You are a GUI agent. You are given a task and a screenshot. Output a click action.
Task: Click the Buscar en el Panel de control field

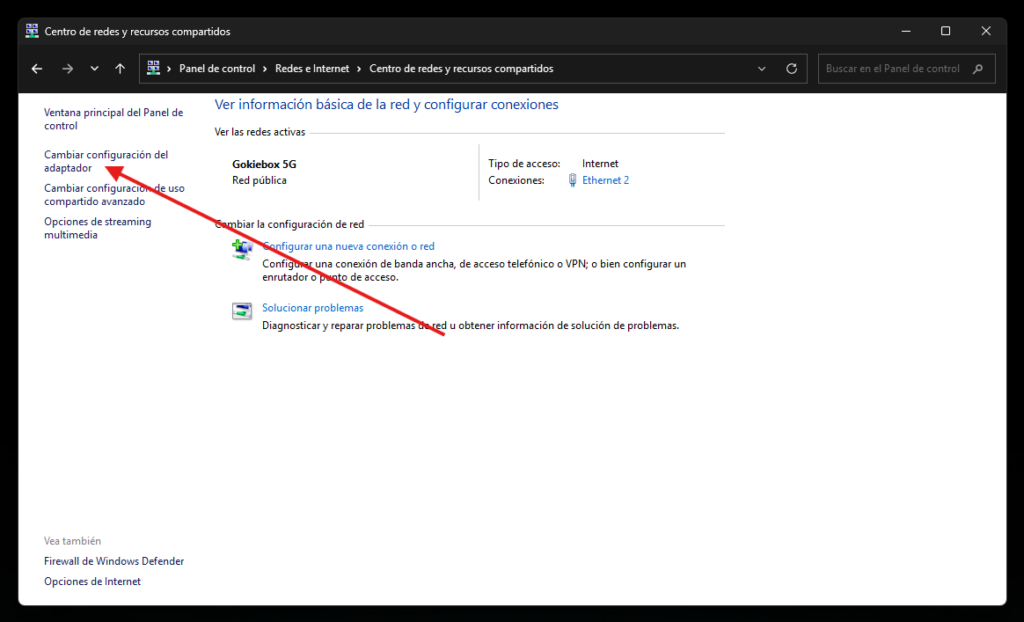[892, 69]
